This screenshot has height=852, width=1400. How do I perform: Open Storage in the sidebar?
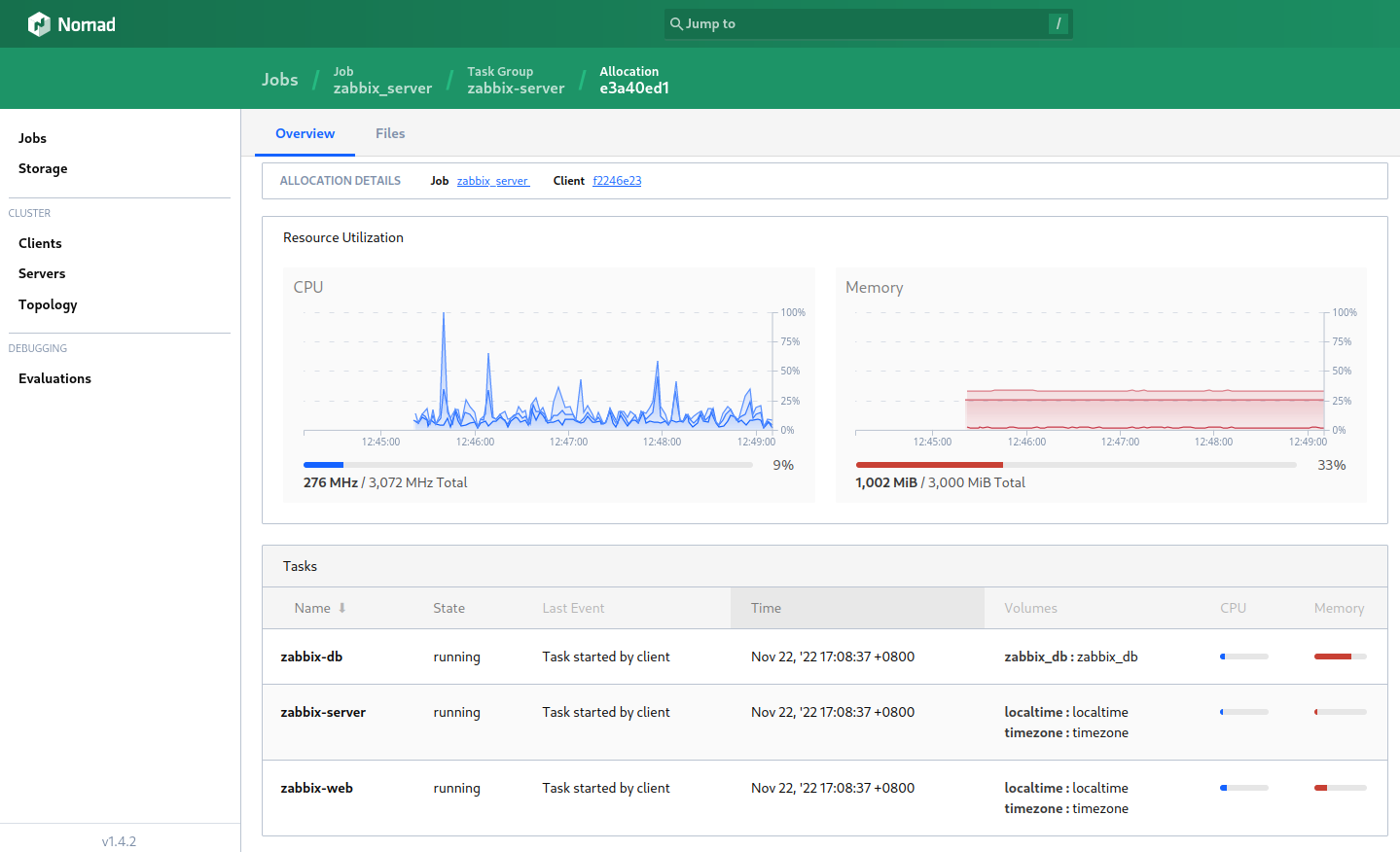click(x=43, y=168)
